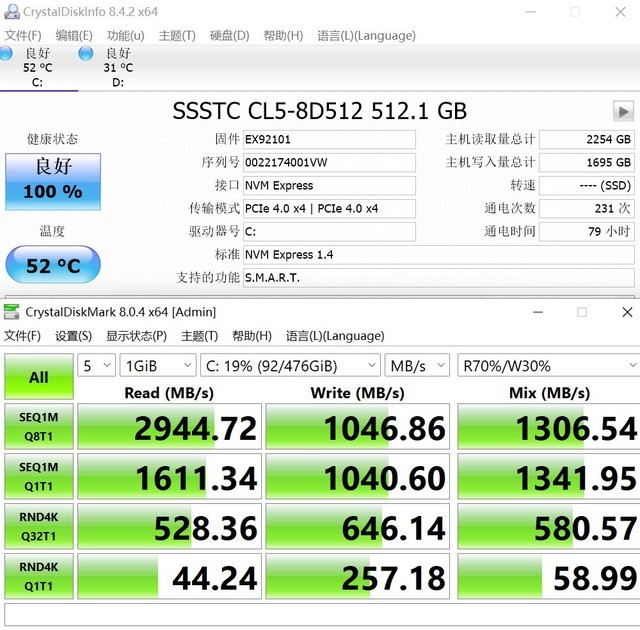Click SEQ1M Q1T1 read result 1611.34

click(x=169, y=477)
